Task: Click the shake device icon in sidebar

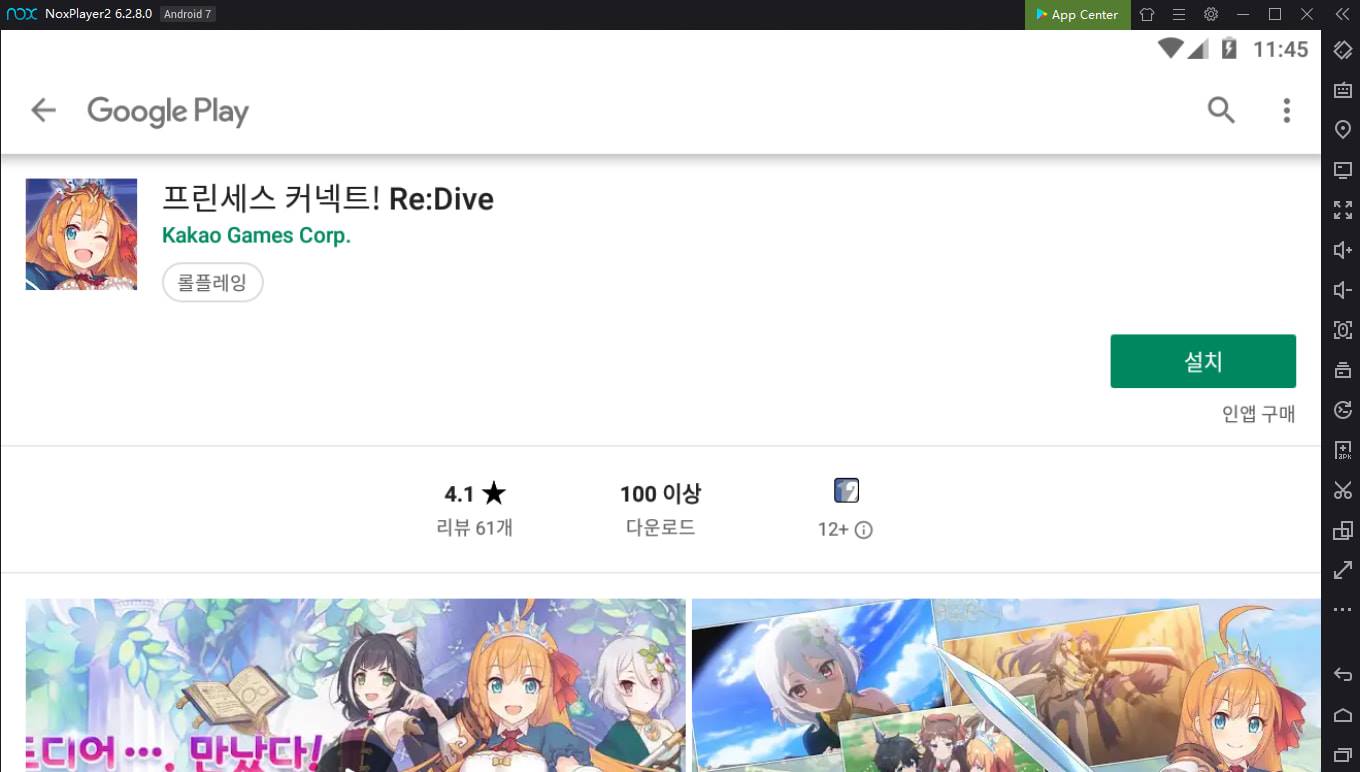Action: (1343, 330)
